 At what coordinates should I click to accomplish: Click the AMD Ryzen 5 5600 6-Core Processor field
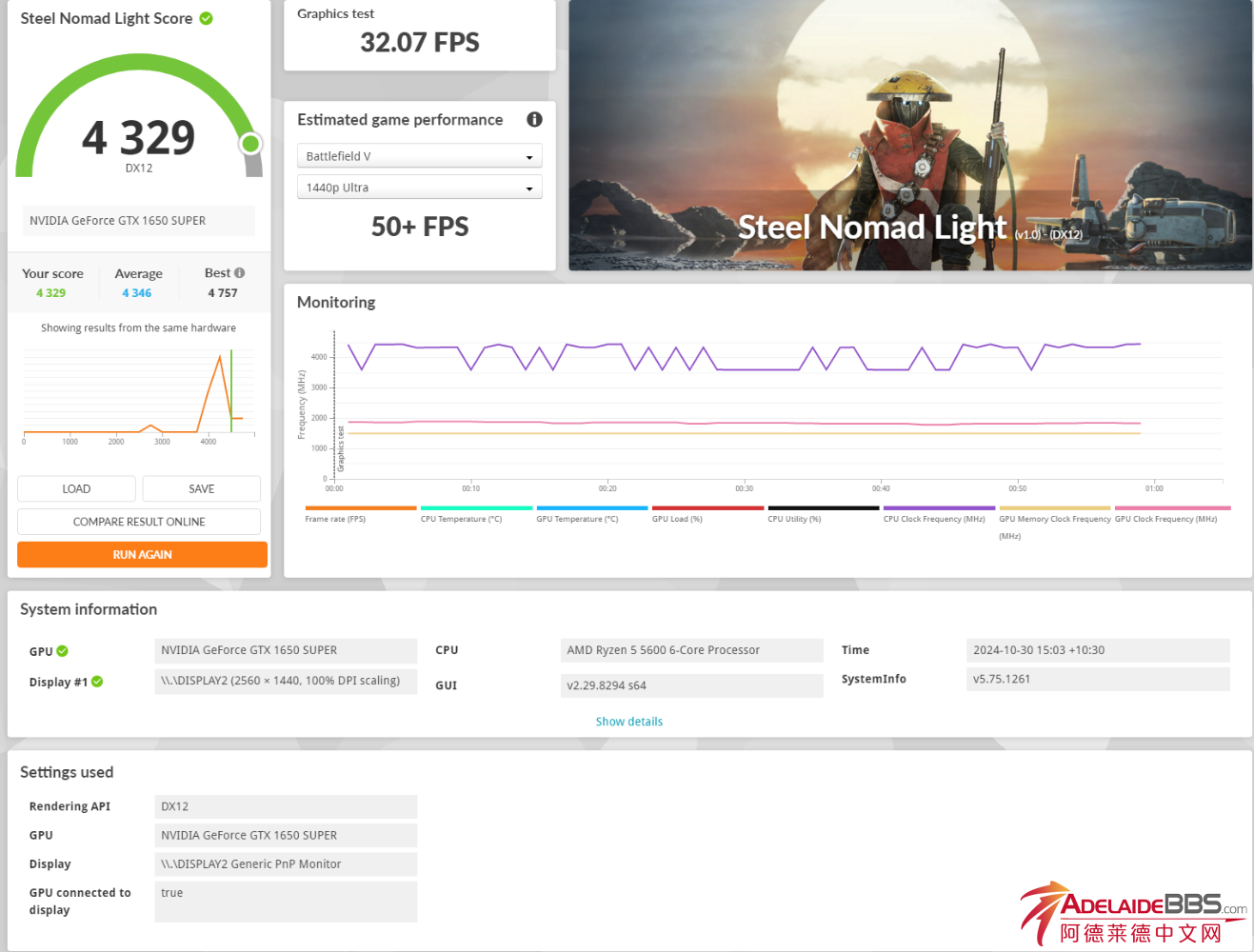[692, 650]
